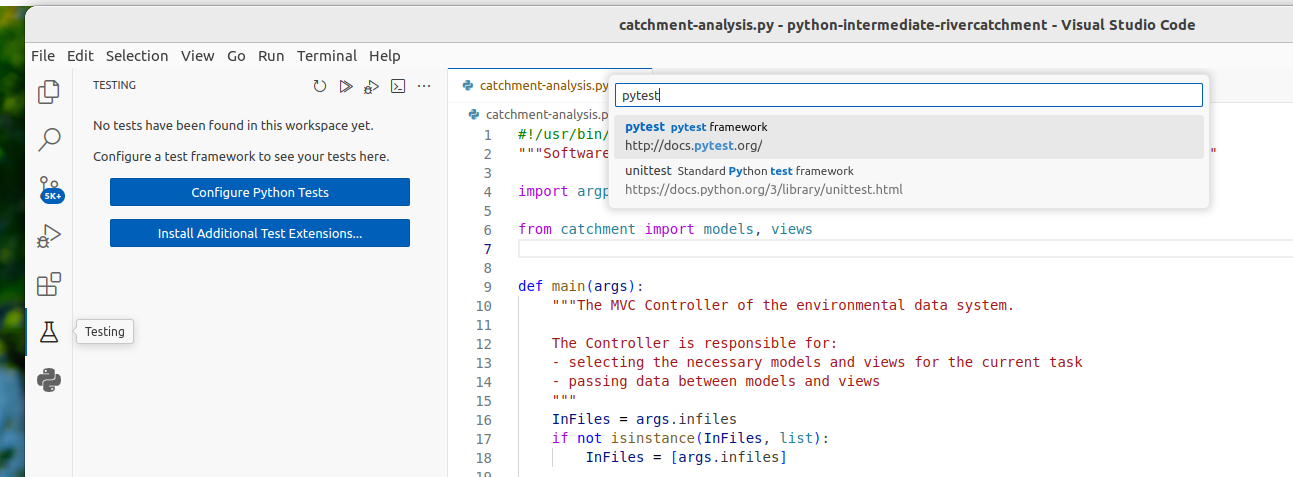Click 'InFiles = args.infiles' code line
The image size is (1293, 477).
[x=644, y=420]
